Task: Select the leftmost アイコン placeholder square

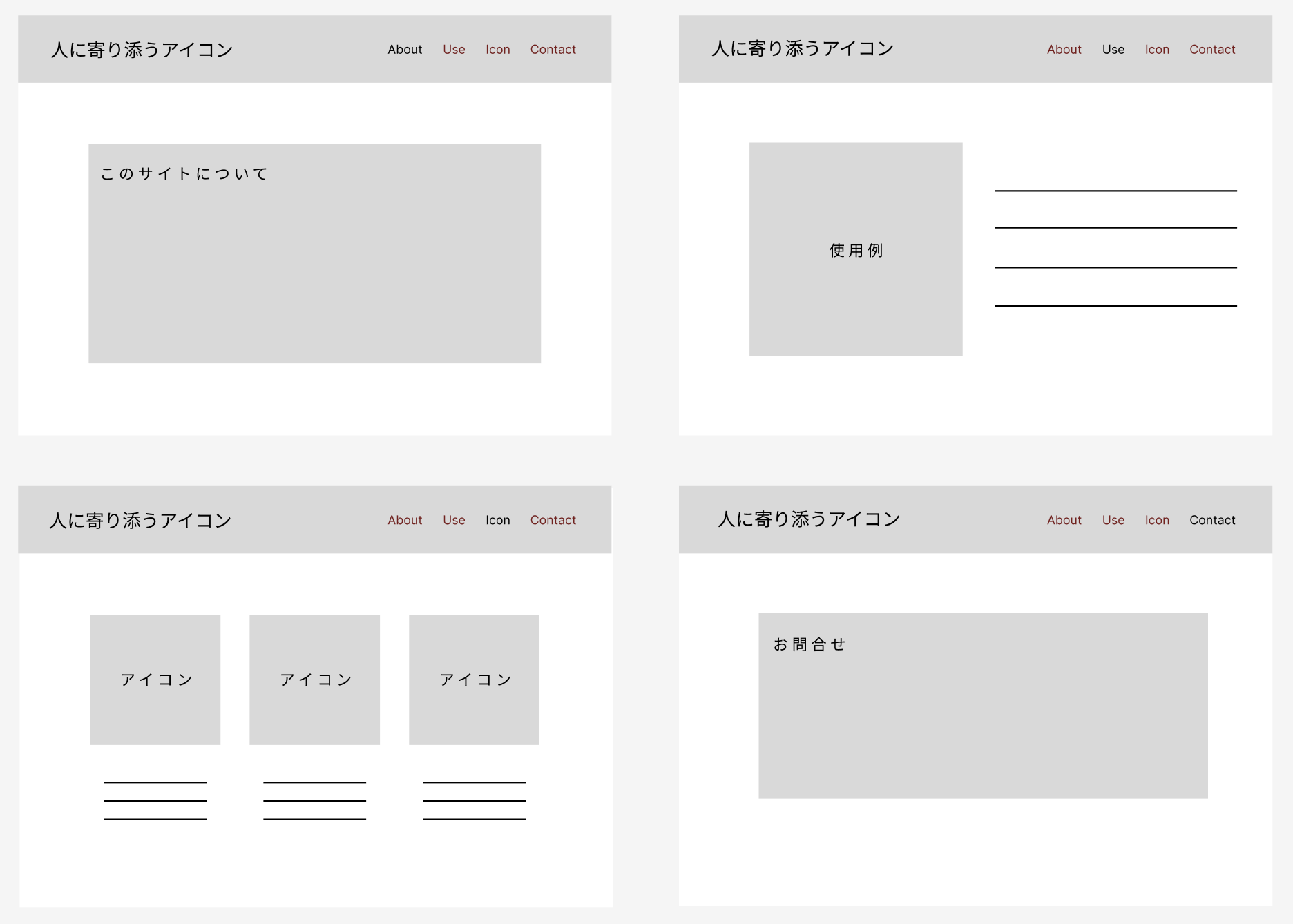Action: coord(155,680)
